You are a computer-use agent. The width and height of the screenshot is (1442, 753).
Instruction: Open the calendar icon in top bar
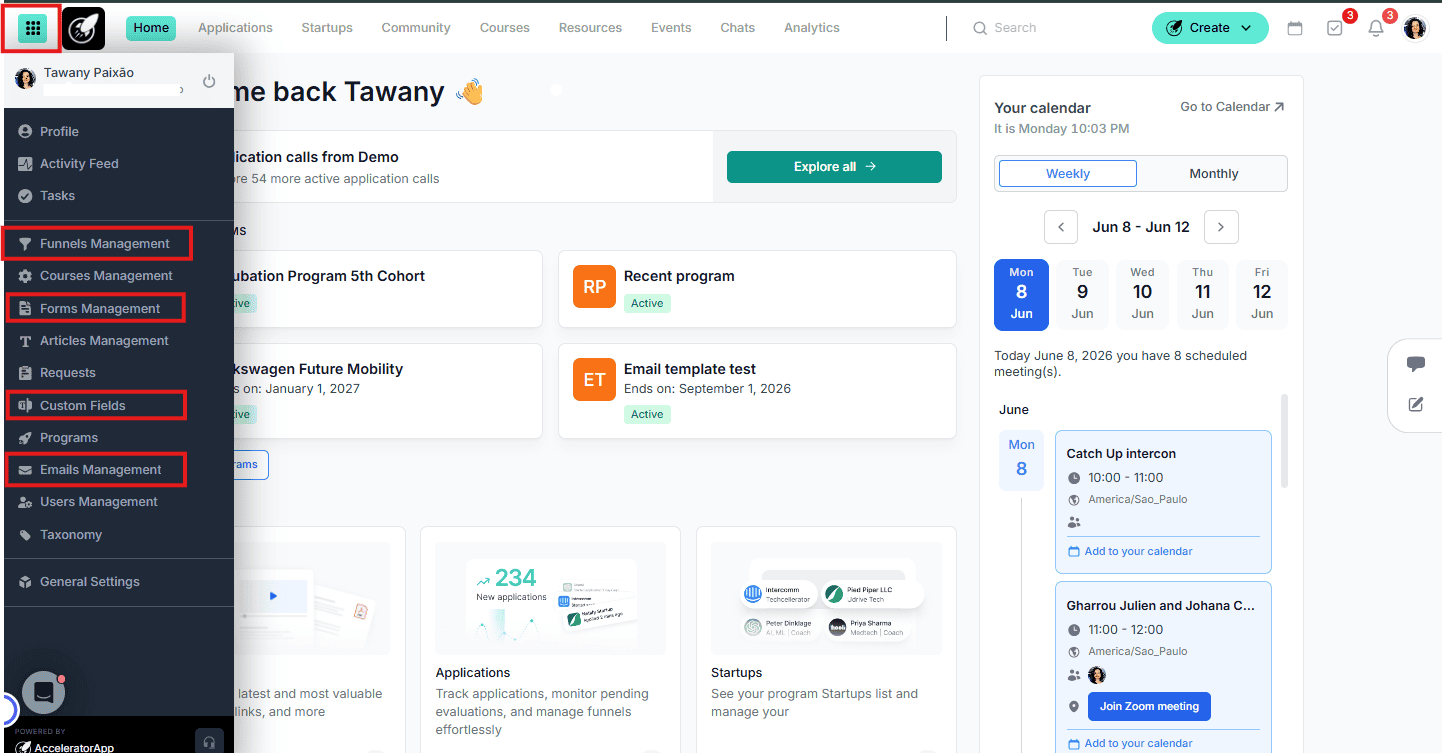pos(1295,28)
